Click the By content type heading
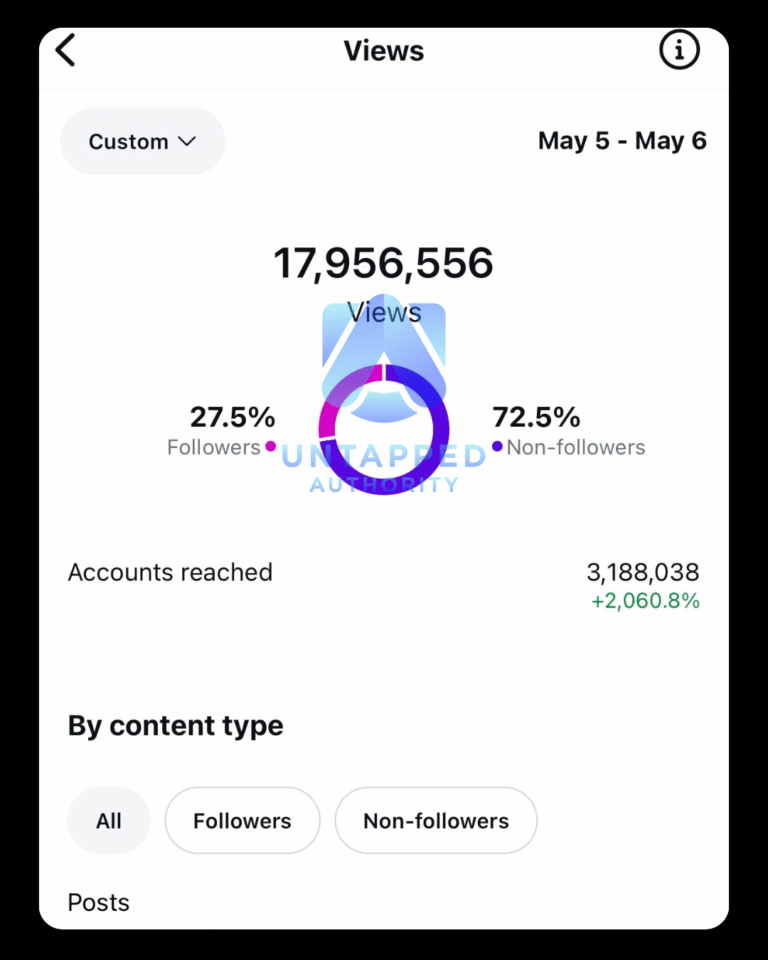The height and width of the screenshot is (960, 768). point(175,725)
